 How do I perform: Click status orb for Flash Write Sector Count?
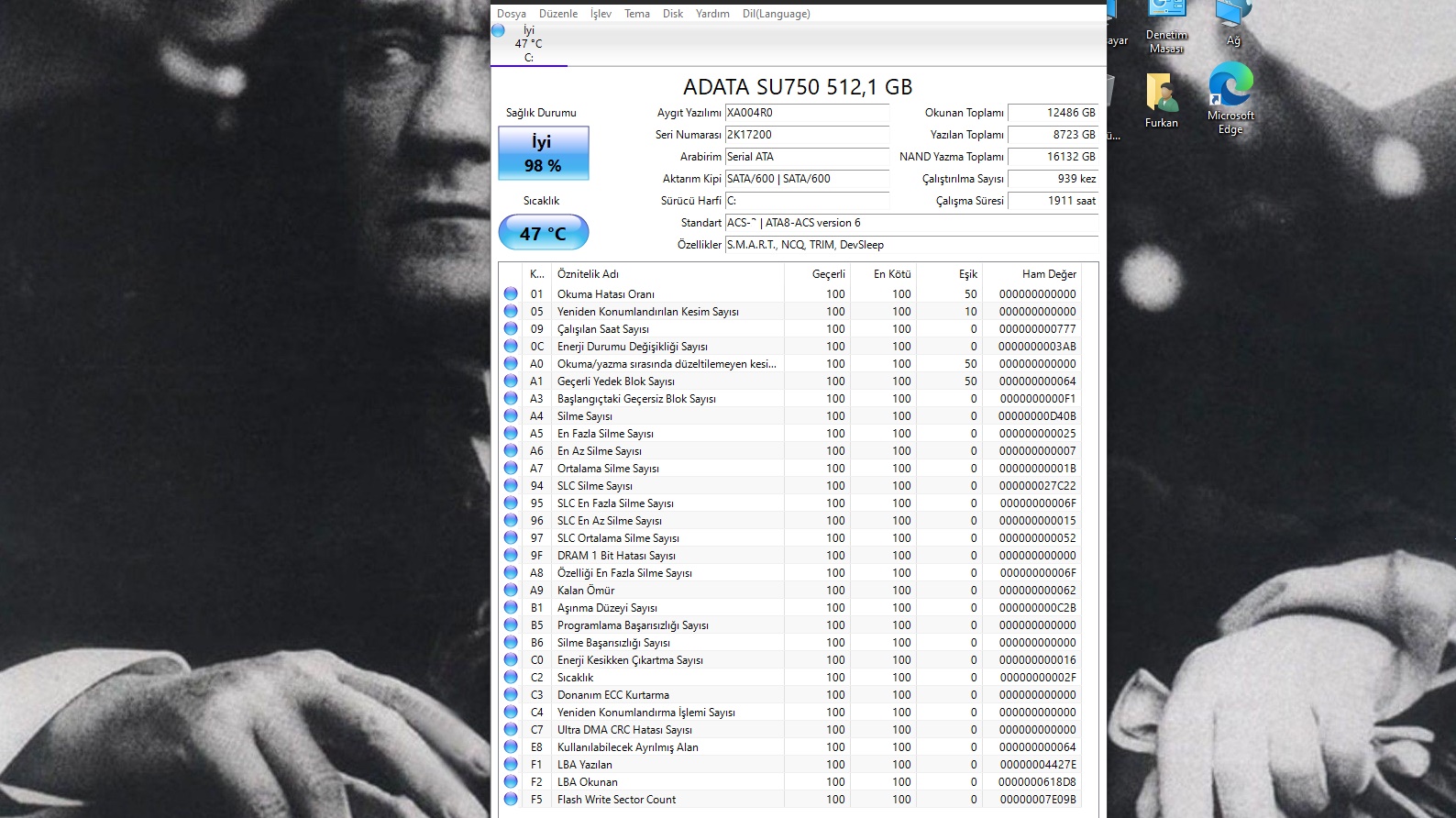511,799
